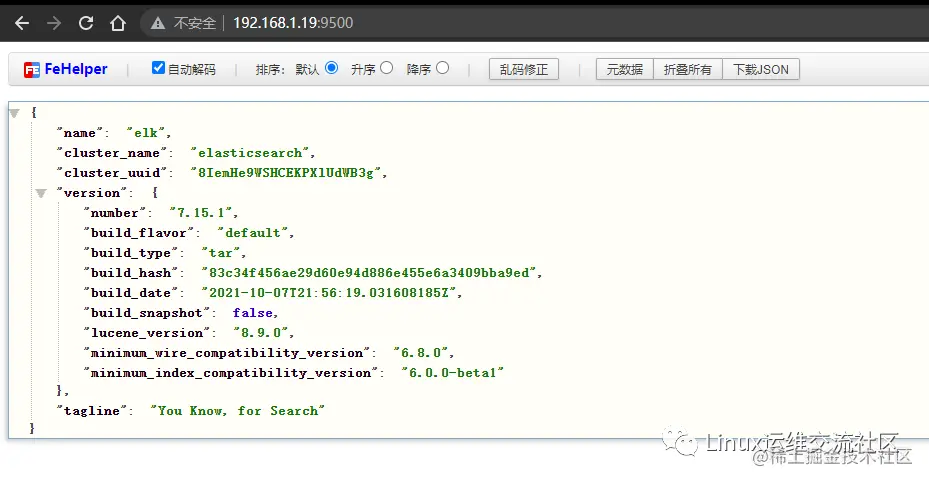The width and height of the screenshot is (929, 483).
Task: Click the 排序 label text
Action: (270, 70)
